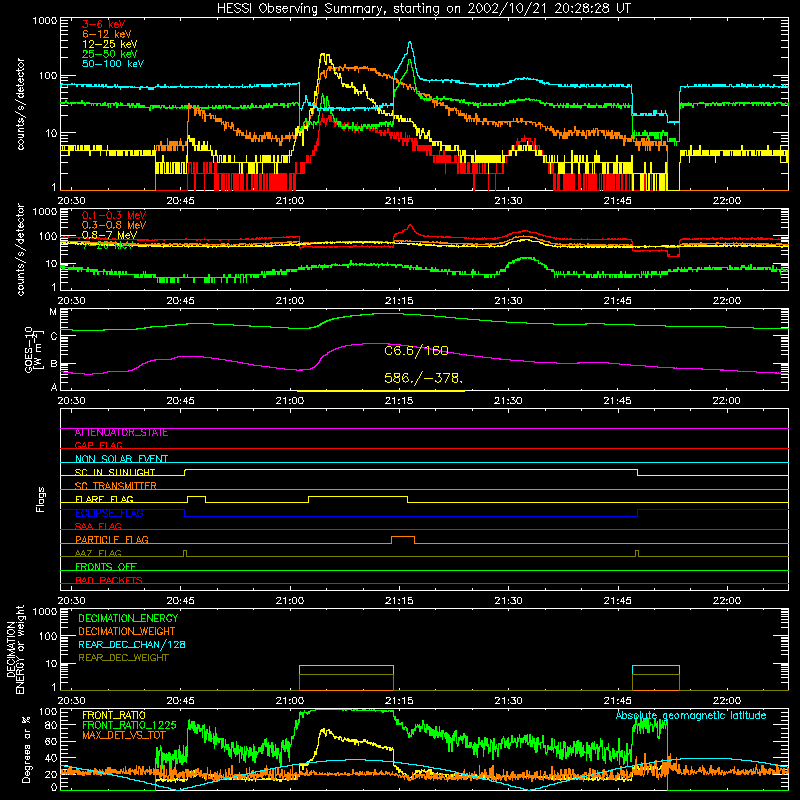
Task: Click the DECIMATION_ENERGY legend label
Action: [x=128, y=618]
